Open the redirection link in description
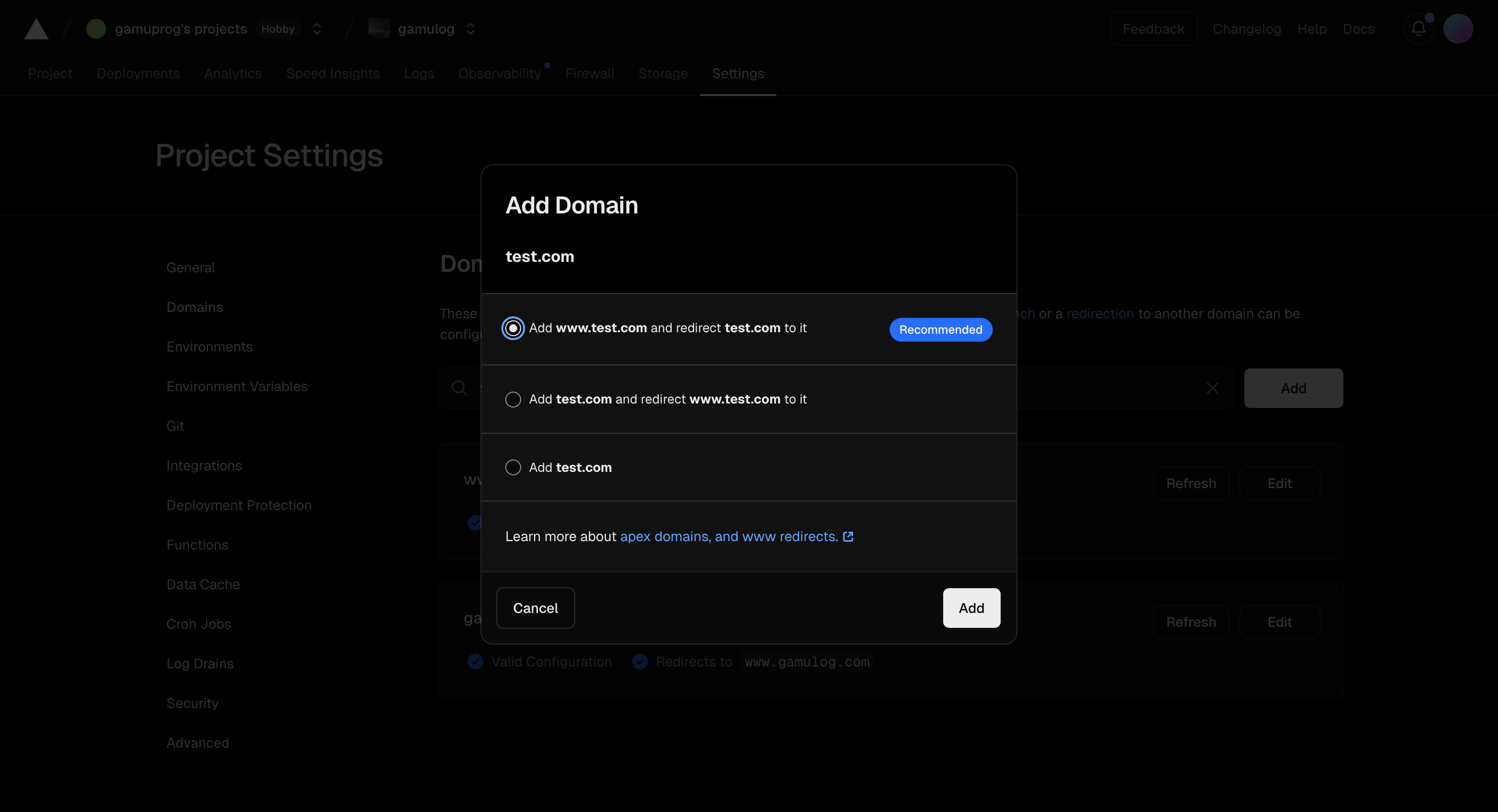1498x812 pixels. coord(1100,314)
